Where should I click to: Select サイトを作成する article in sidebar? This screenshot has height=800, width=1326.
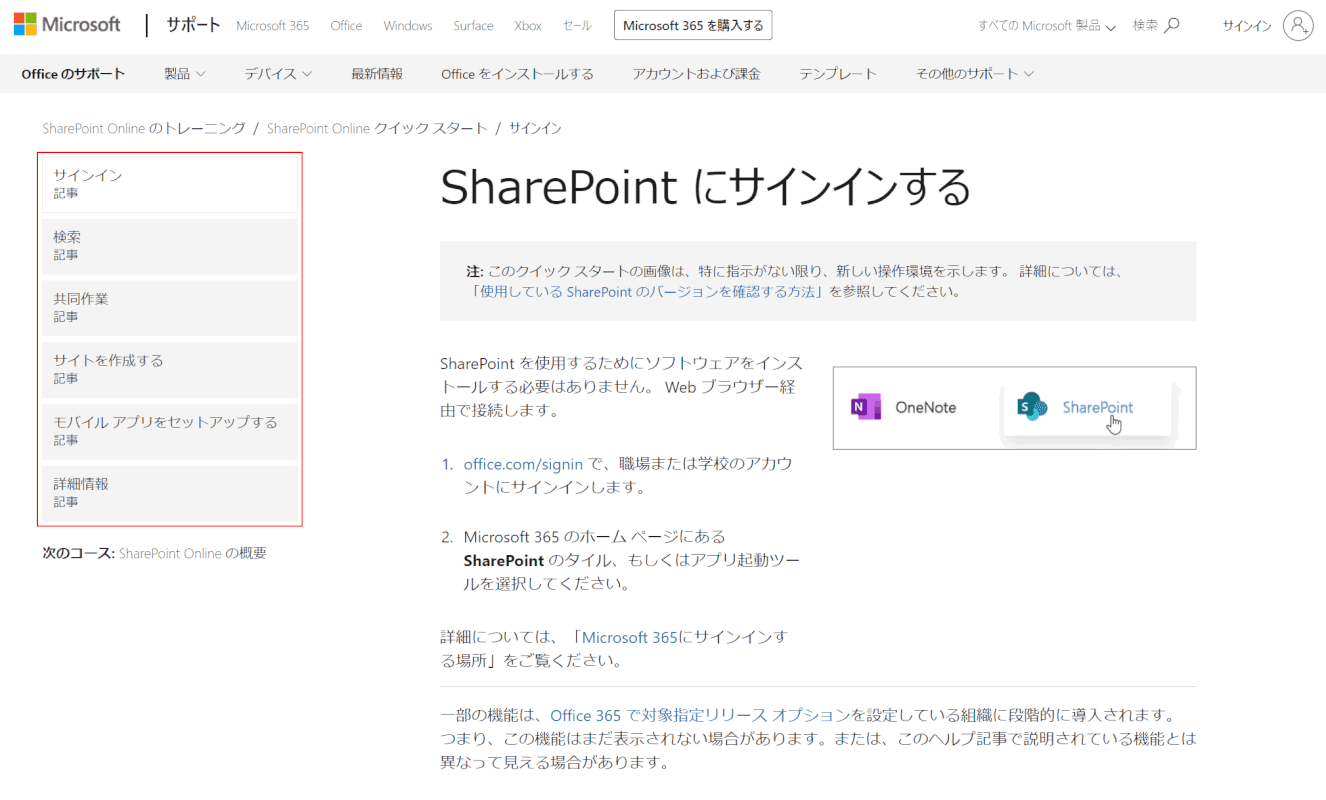click(x=170, y=370)
